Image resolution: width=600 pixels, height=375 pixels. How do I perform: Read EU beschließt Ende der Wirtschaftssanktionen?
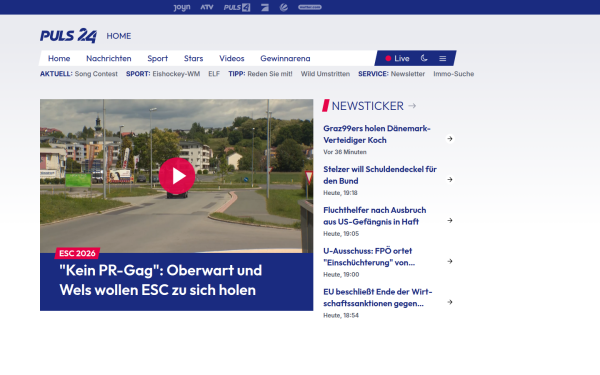[x=378, y=297]
